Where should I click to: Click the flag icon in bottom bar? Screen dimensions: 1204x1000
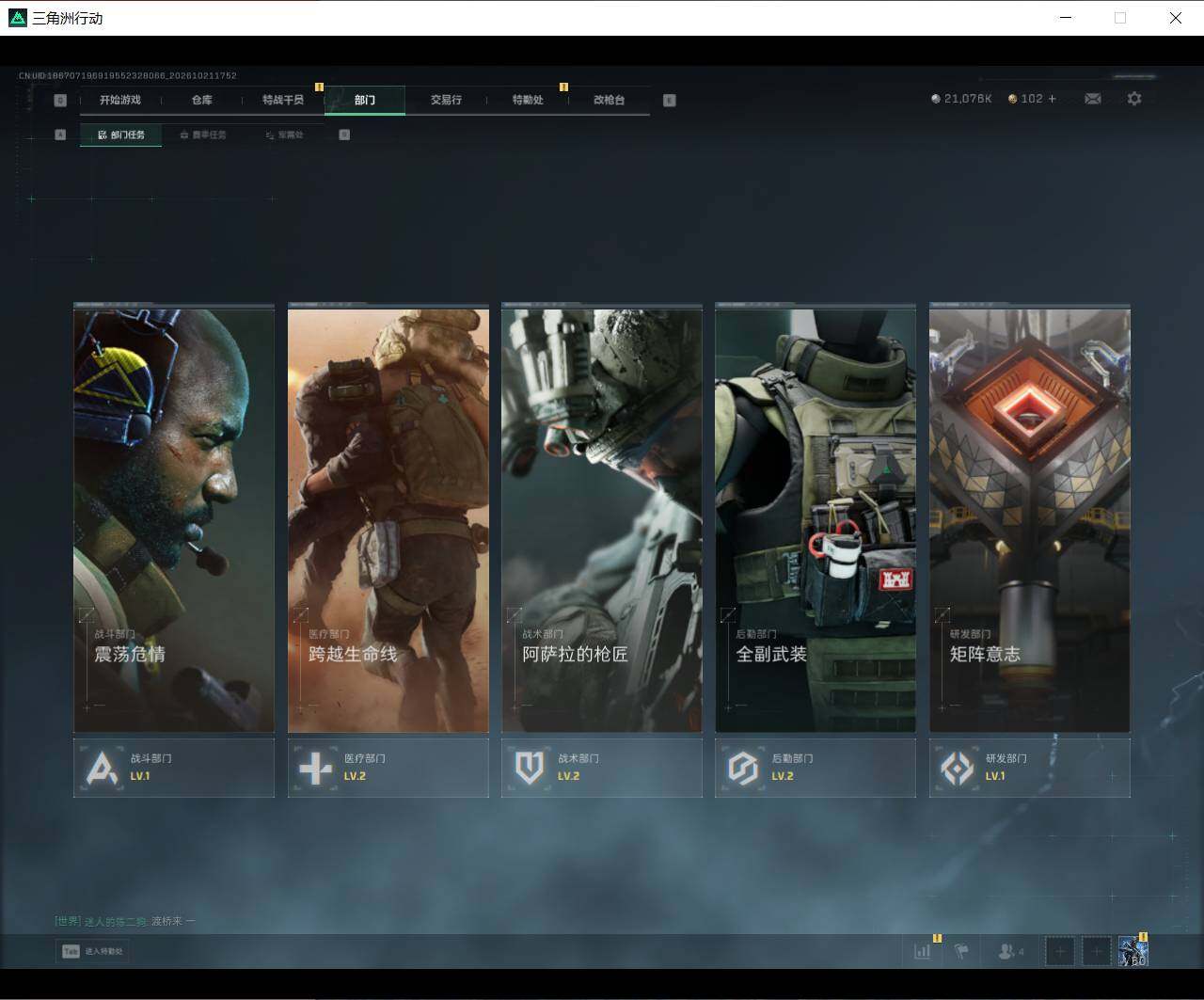pyautogui.click(x=961, y=951)
